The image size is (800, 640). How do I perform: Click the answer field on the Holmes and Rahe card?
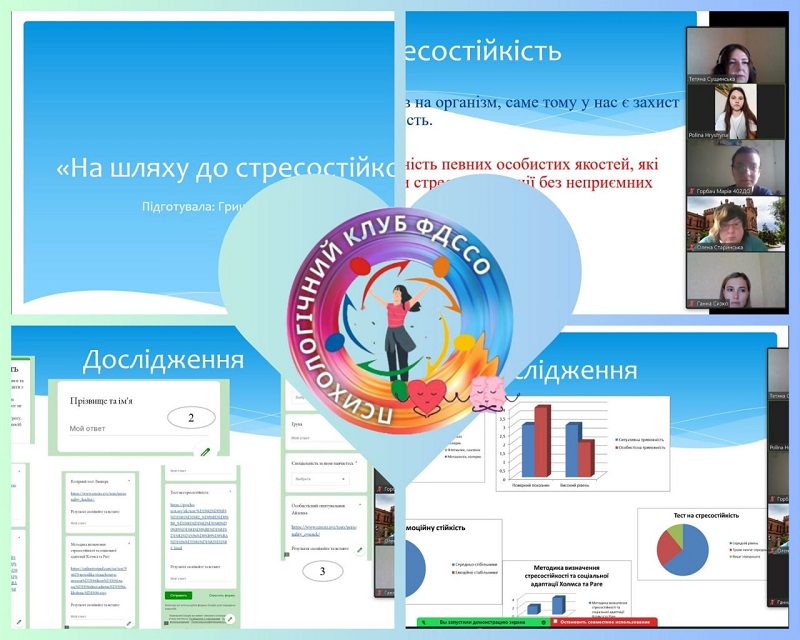(97, 617)
